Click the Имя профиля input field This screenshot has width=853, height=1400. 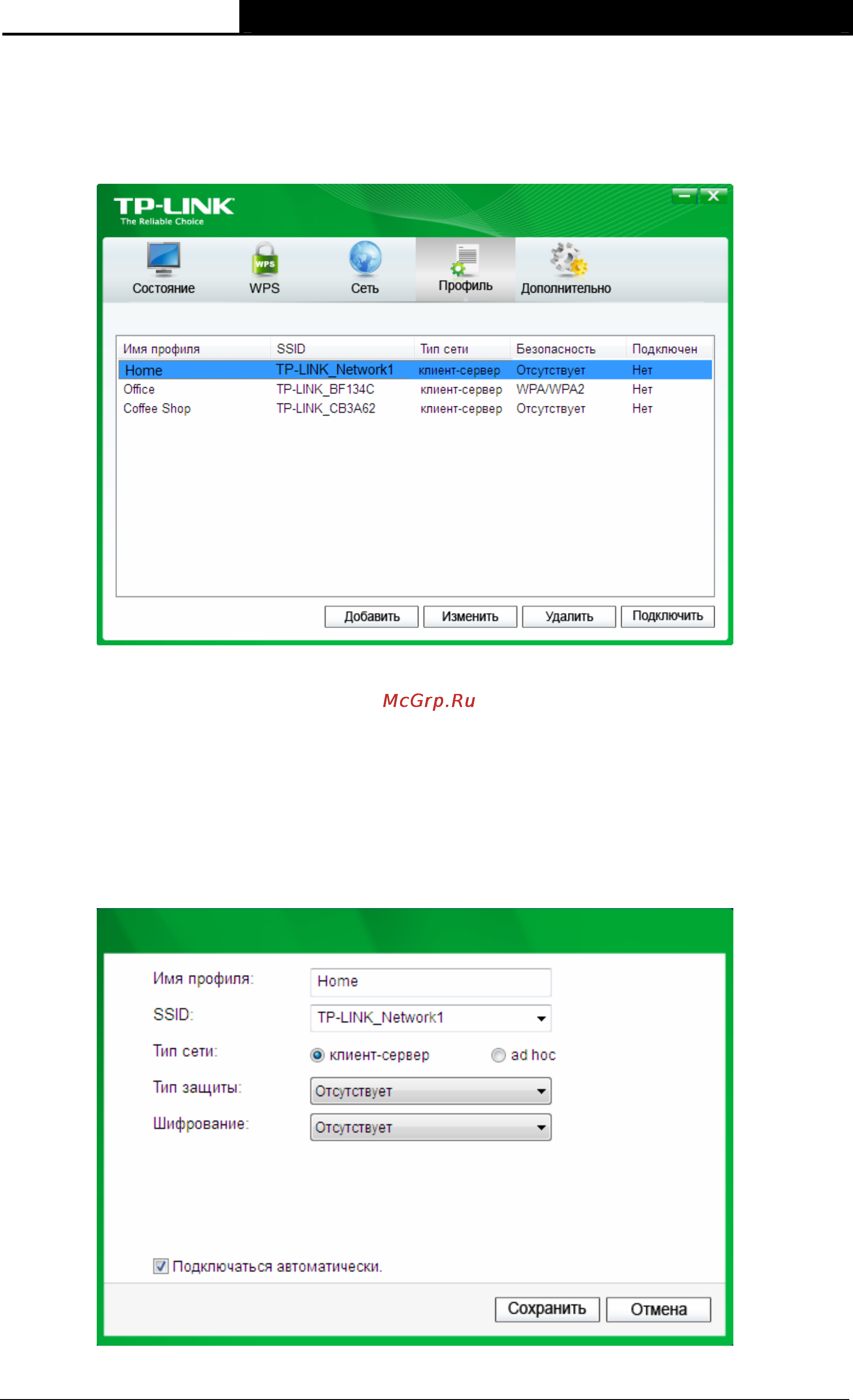coord(431,982)
